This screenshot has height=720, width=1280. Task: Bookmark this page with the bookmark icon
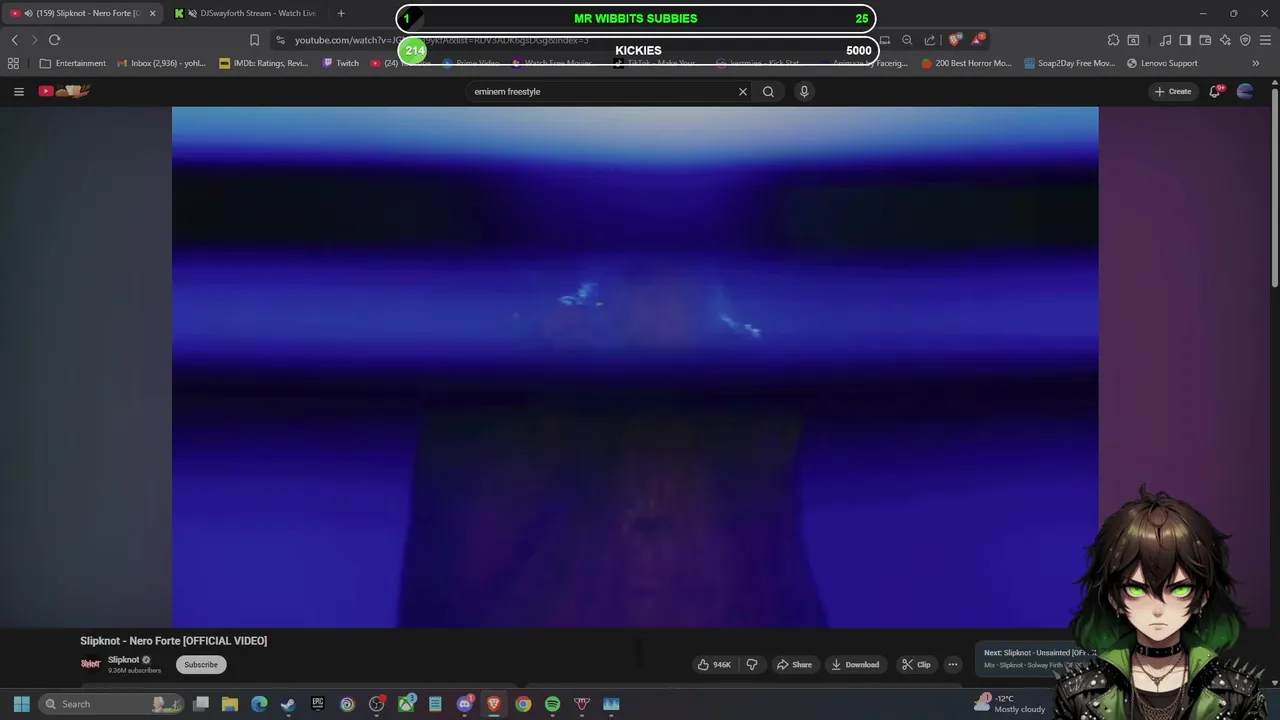(x=254, y=40)
